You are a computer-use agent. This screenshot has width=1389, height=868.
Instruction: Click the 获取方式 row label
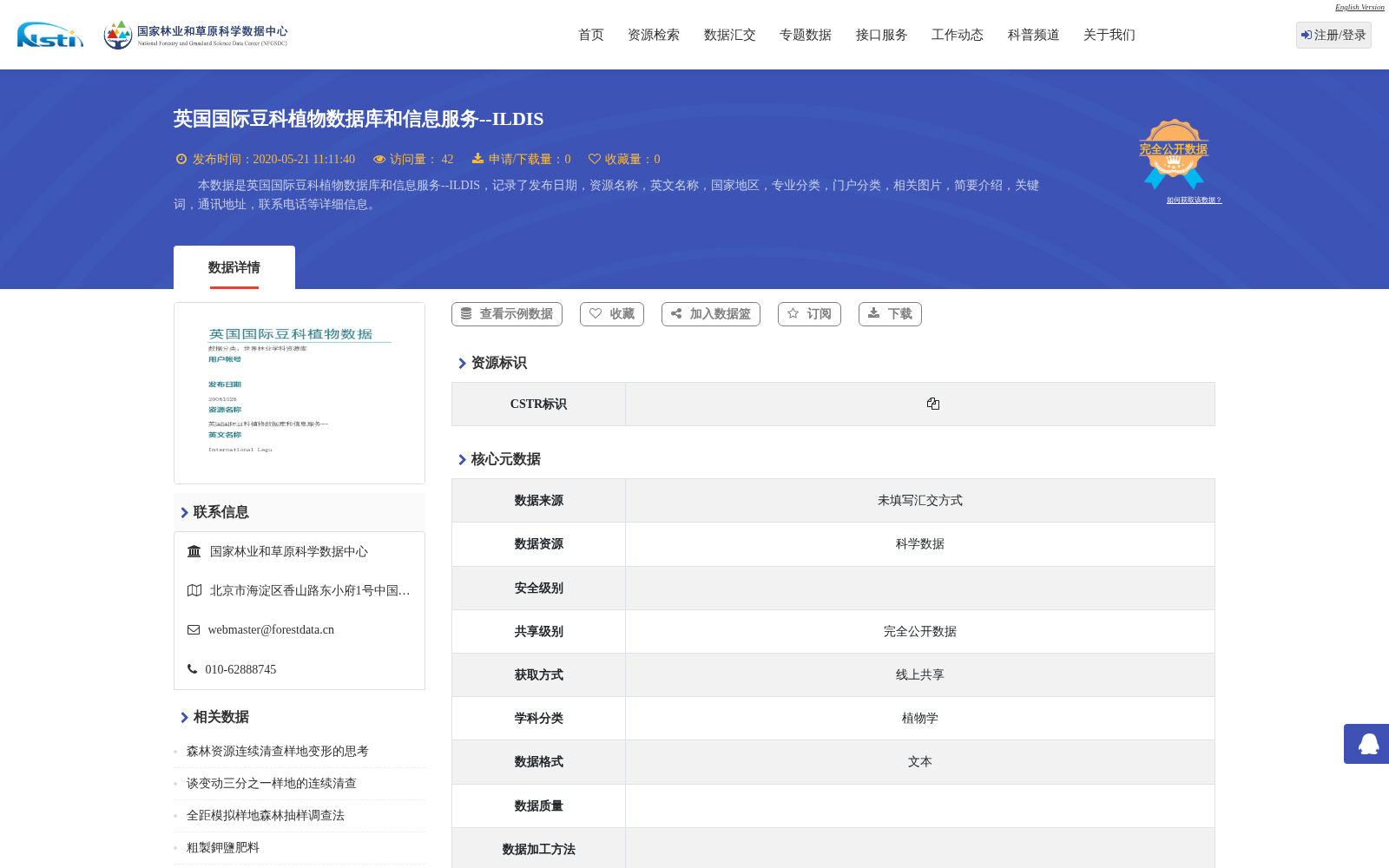pyautogui.click(x=538, y=675)
